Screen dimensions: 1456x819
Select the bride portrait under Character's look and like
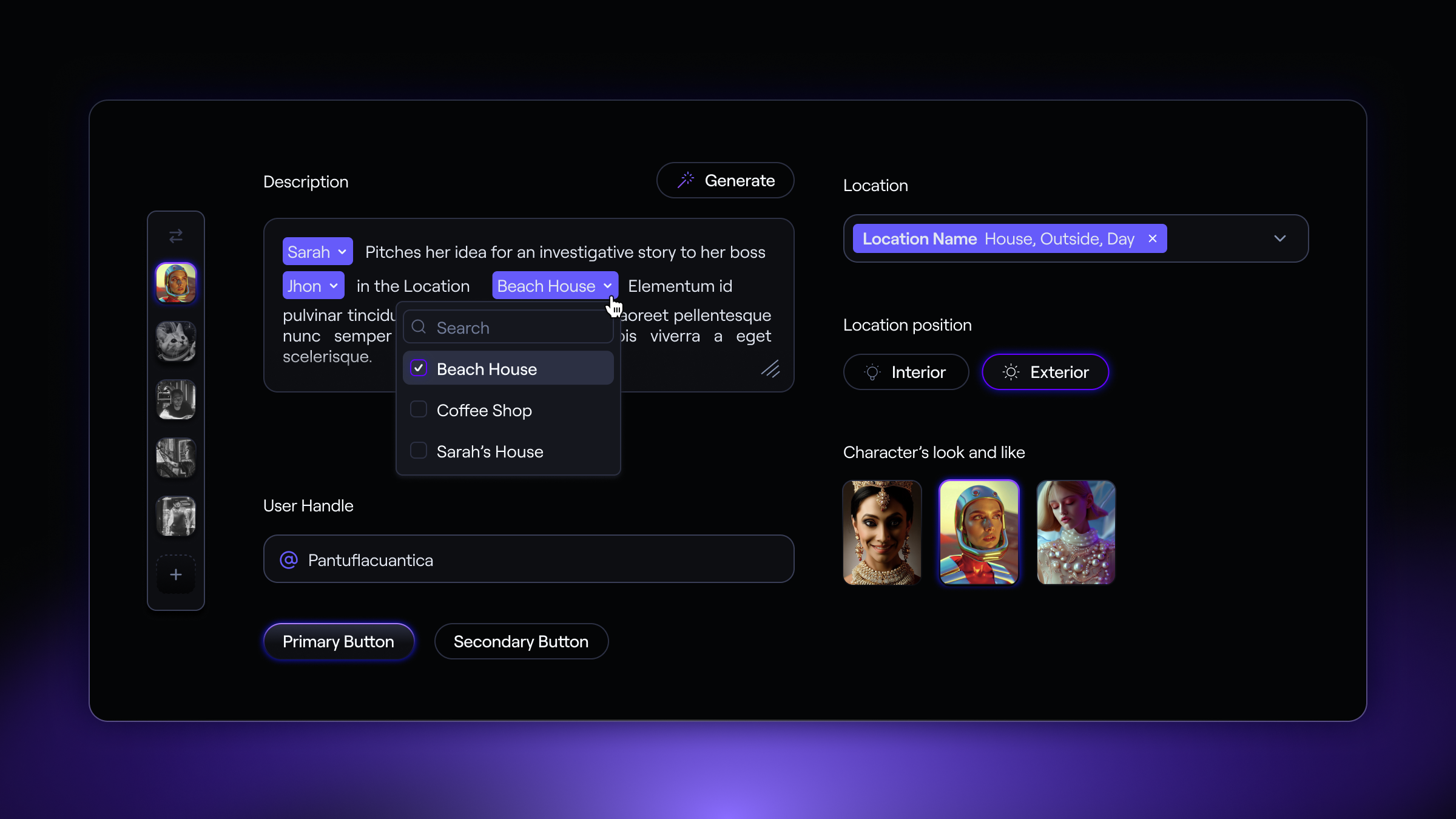pyautogui.click(x=881, y=533)
